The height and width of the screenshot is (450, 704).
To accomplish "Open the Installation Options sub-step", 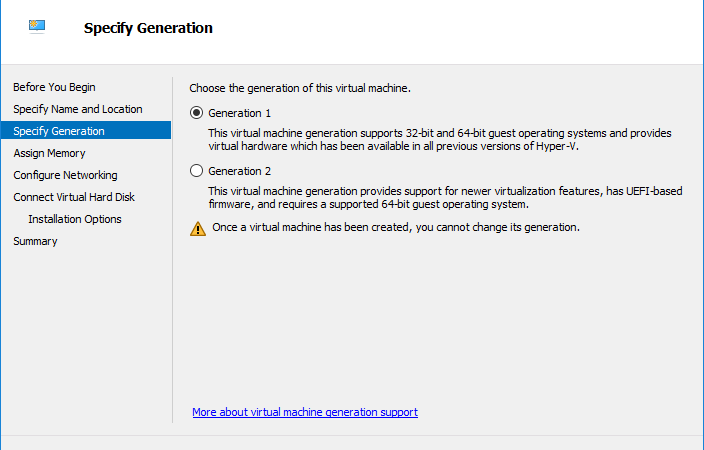I will point(75,219).
